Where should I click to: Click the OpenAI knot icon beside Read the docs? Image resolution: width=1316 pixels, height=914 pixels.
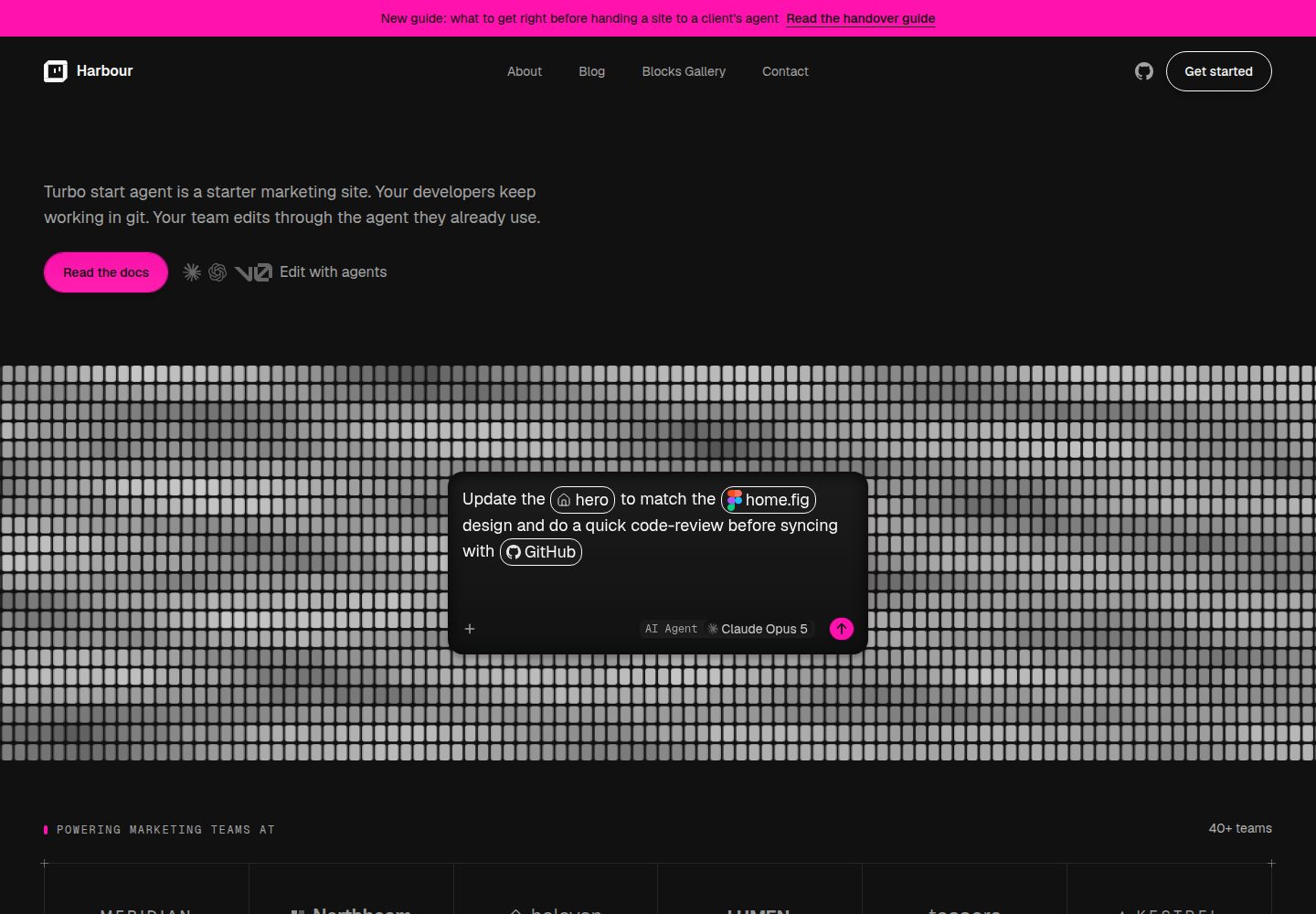(218, 272)
